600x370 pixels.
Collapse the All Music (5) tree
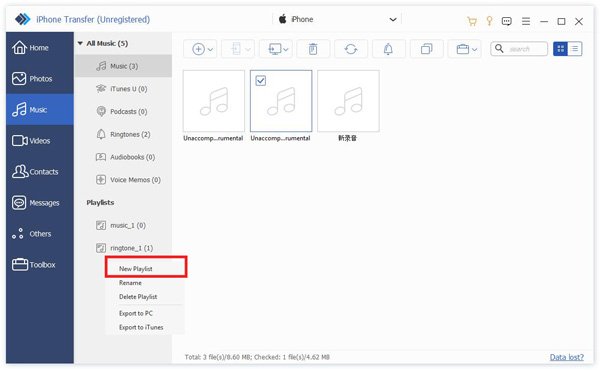(80, 43)
